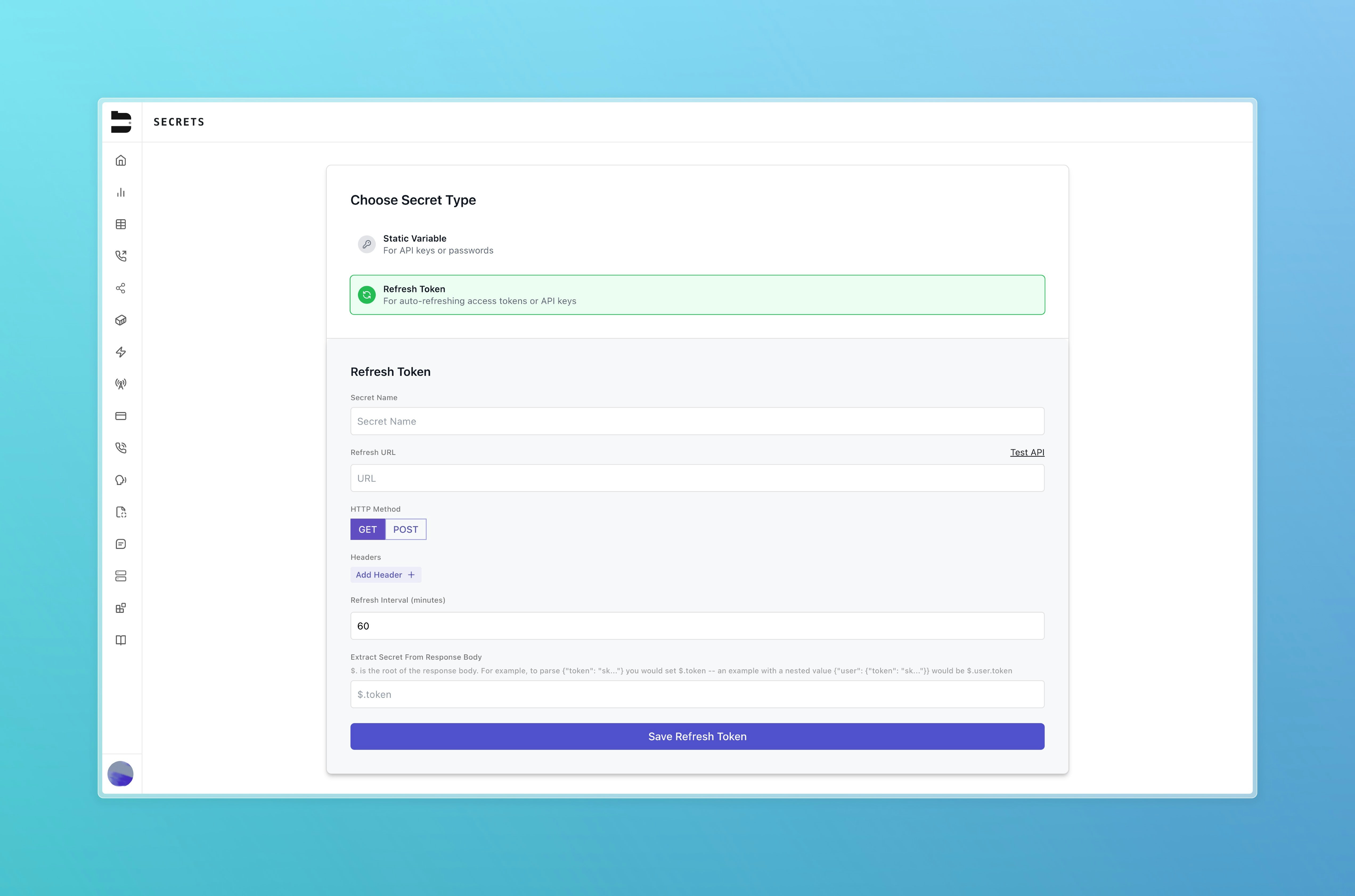This screenshot has height=896, width=1355.
Task: Open the radio tower broadcast icon
Action: pos(121,384)
